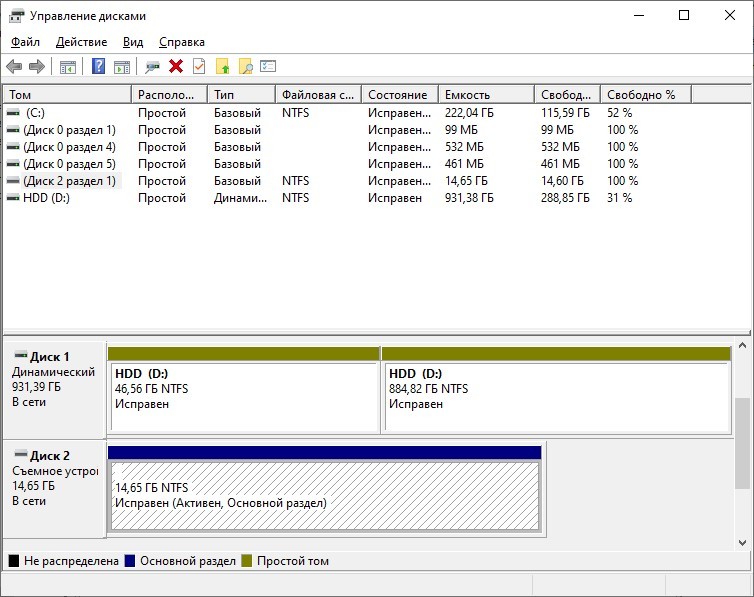The image size is (754, 597).
Task: Click the Forward arrow toolbar icon
Action: pyautogui.click(x=37, y=66)
